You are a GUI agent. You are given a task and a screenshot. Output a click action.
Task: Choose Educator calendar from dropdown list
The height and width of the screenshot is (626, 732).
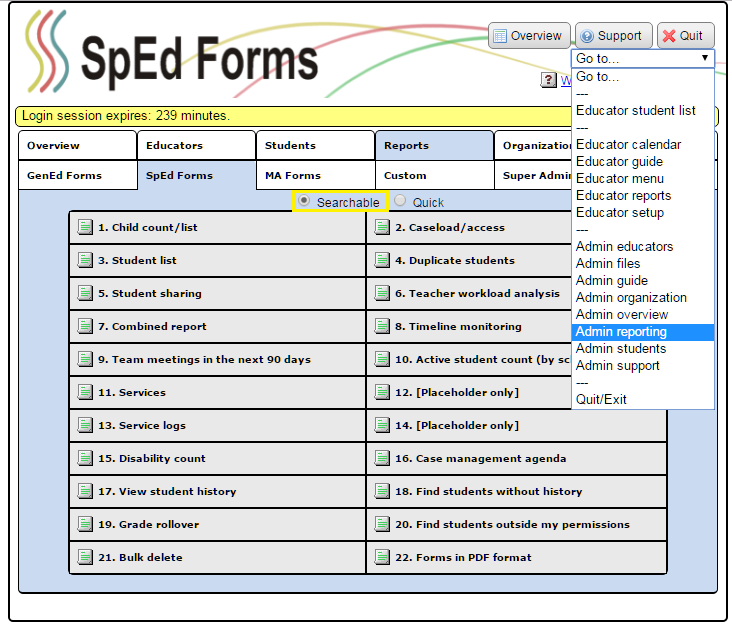point(628,145)
